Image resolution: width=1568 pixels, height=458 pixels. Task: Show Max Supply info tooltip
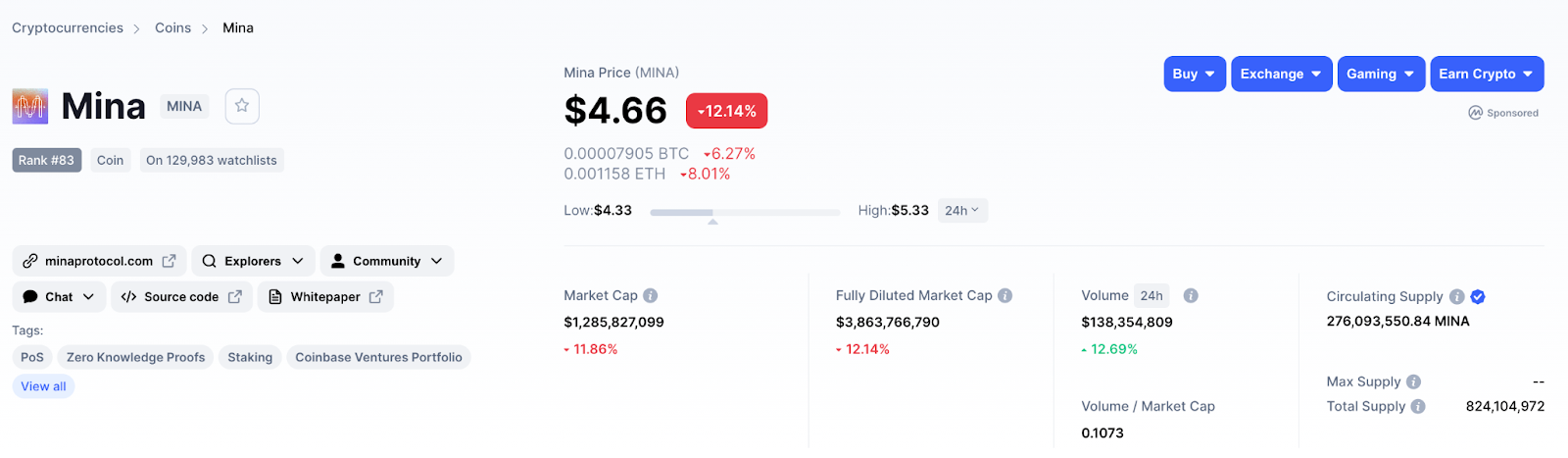click(1413, 382)
